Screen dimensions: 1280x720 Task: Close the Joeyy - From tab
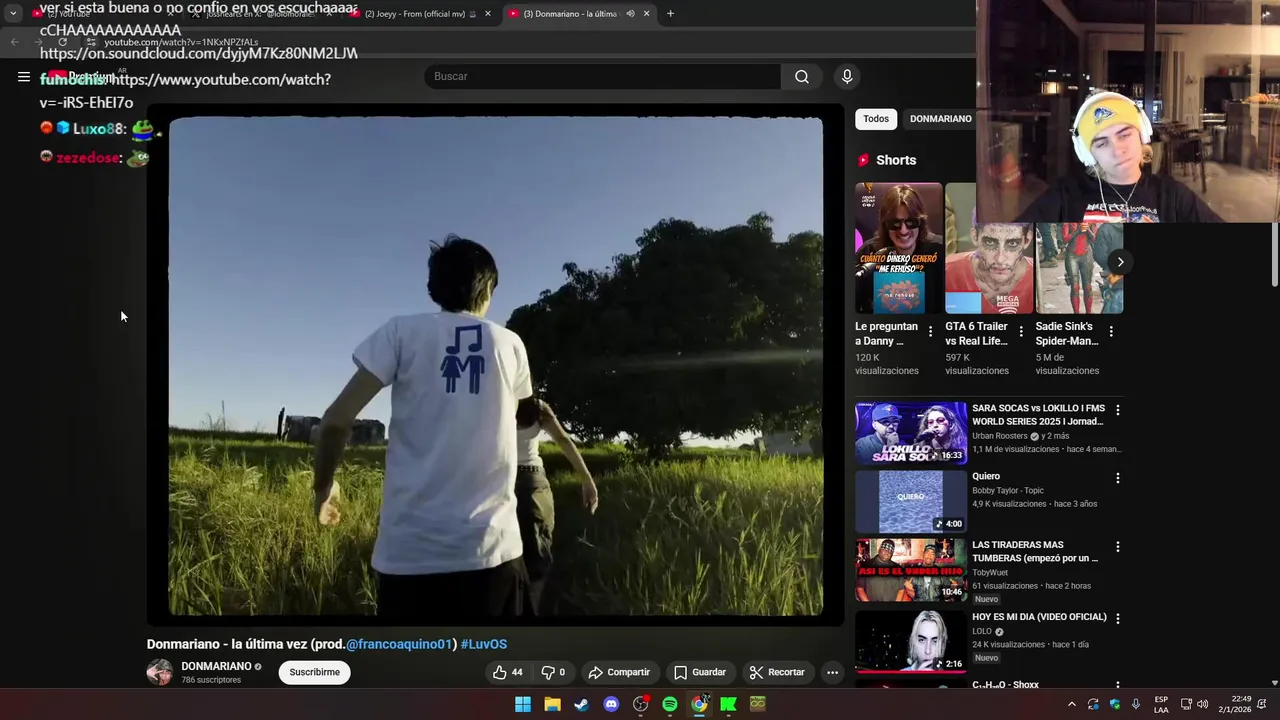pos(488,14)
